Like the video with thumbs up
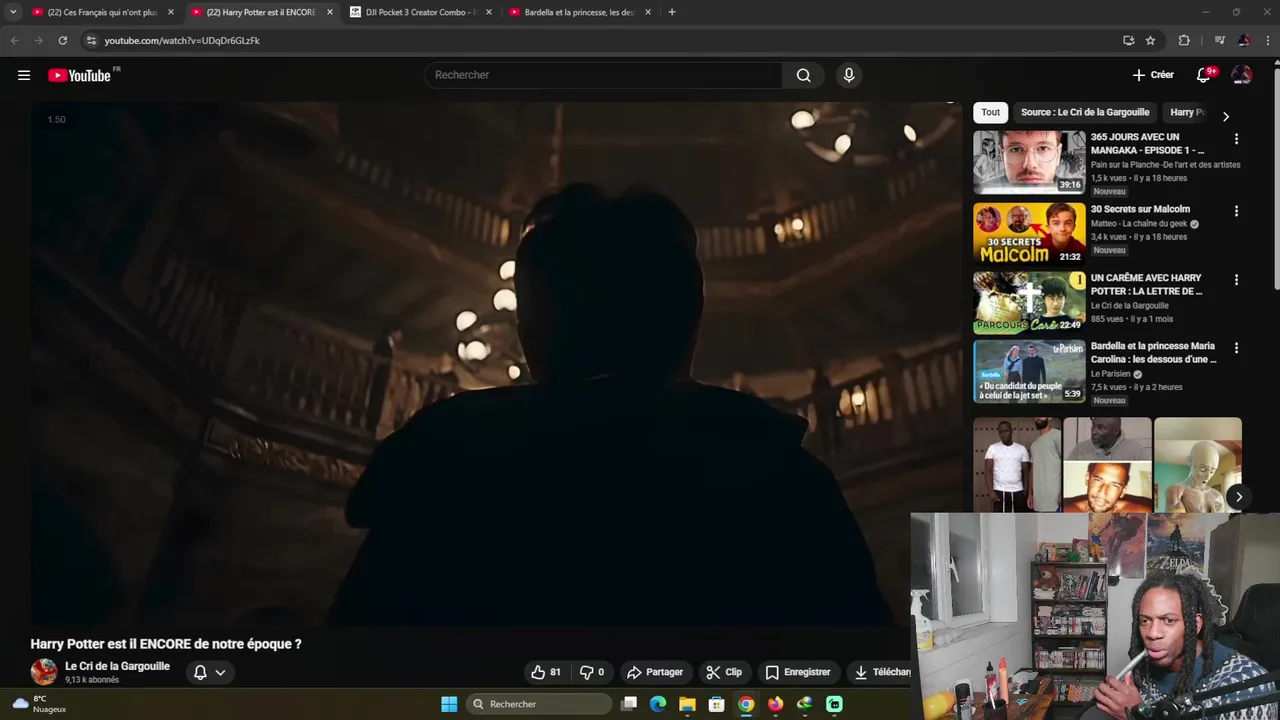 point(546,672)
